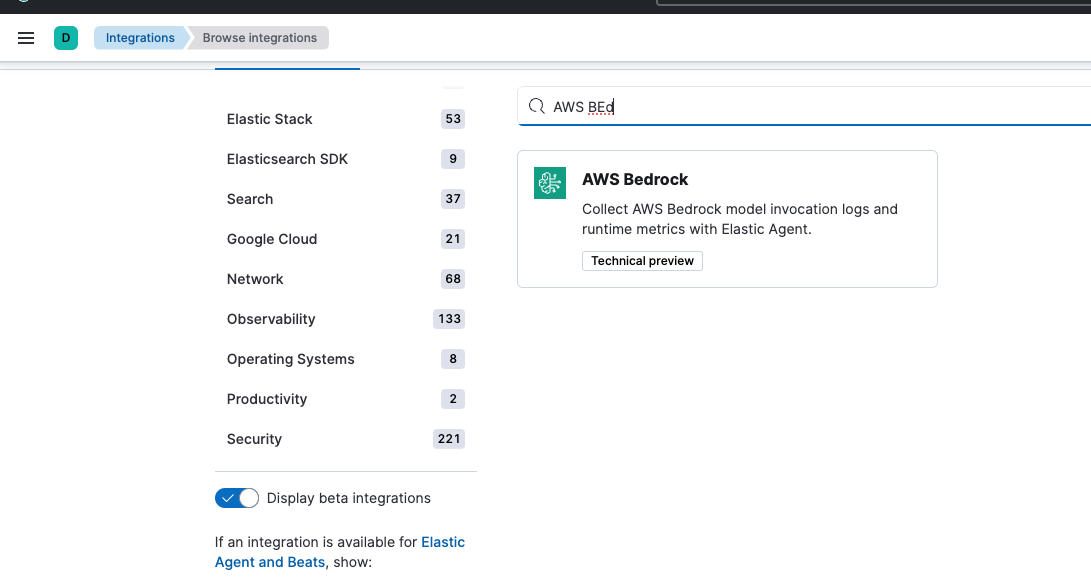Viewport: 1091px width, 581px height.
Task: Toggle Display beta integrations switch
Action: (237, 498)
